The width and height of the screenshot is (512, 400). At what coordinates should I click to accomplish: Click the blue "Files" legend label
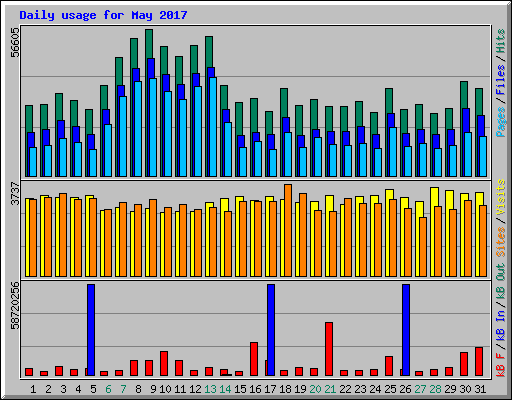click(x=501, y=79)
